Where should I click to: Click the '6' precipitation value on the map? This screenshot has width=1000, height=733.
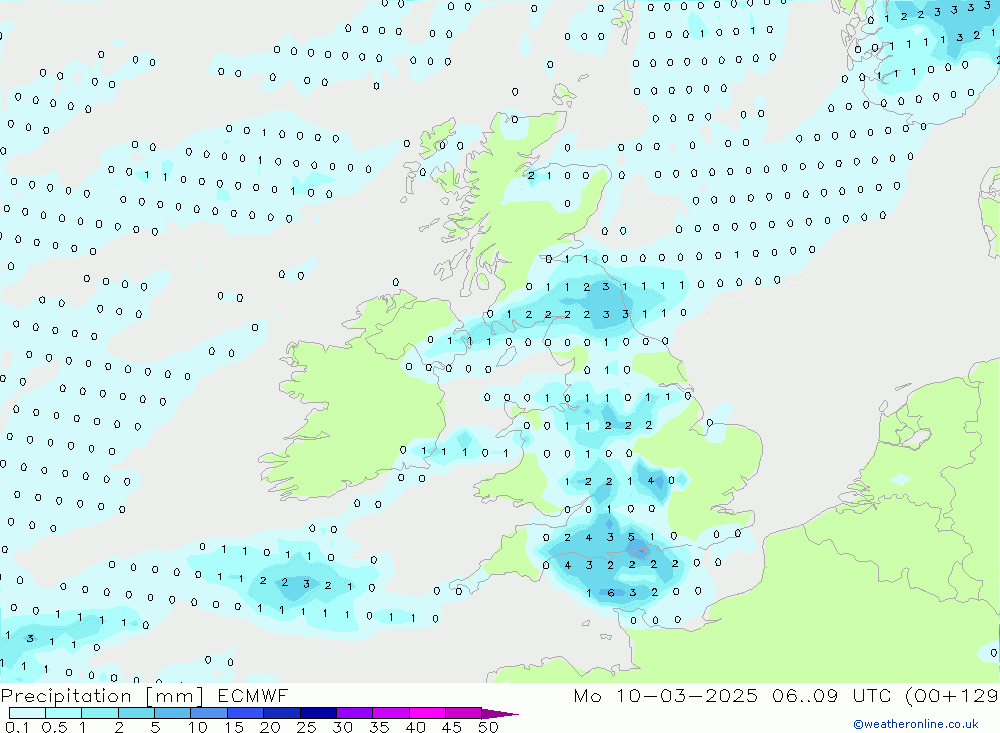point(611,593)
